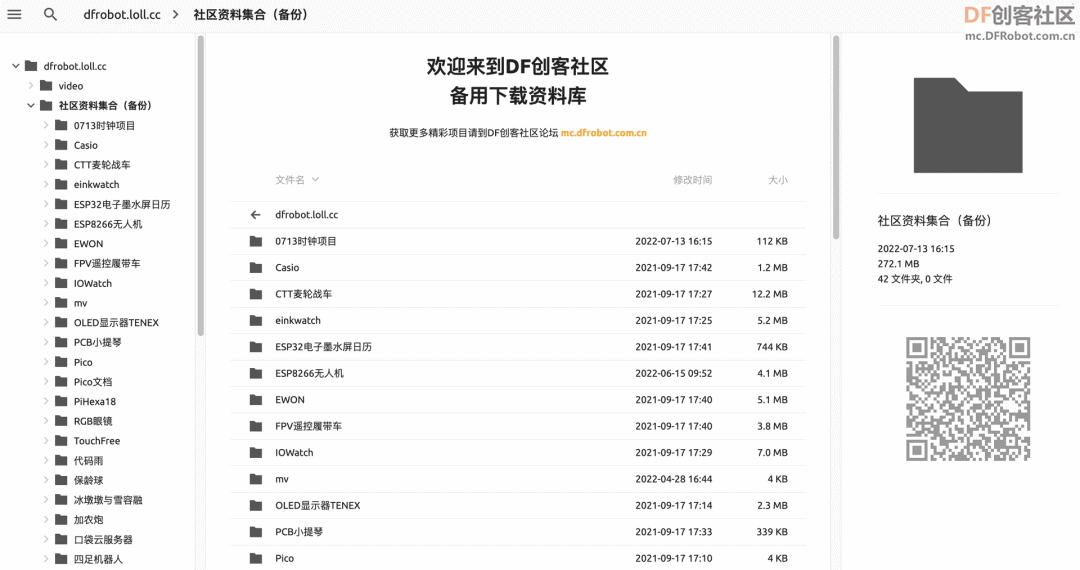Open the IOWatch folder in list
This screenshot has width=1080, height=570.
(x=518, y=452)
